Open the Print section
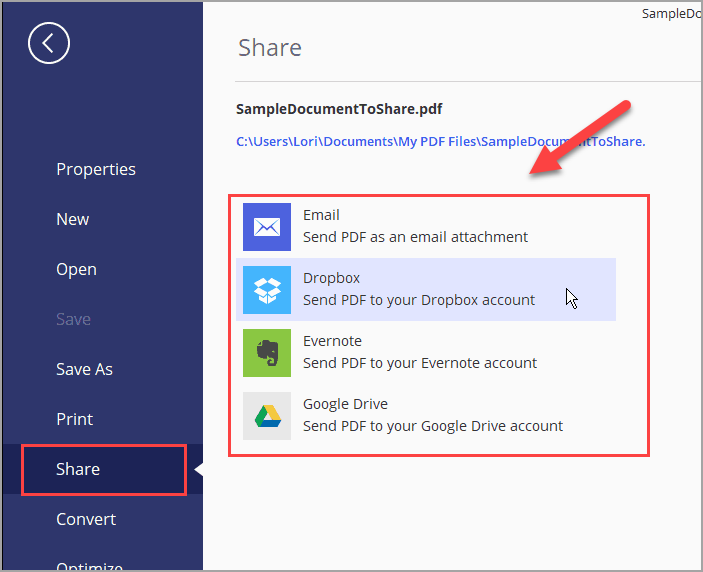The width and height of the screenshot is (703, 572). 74,419
